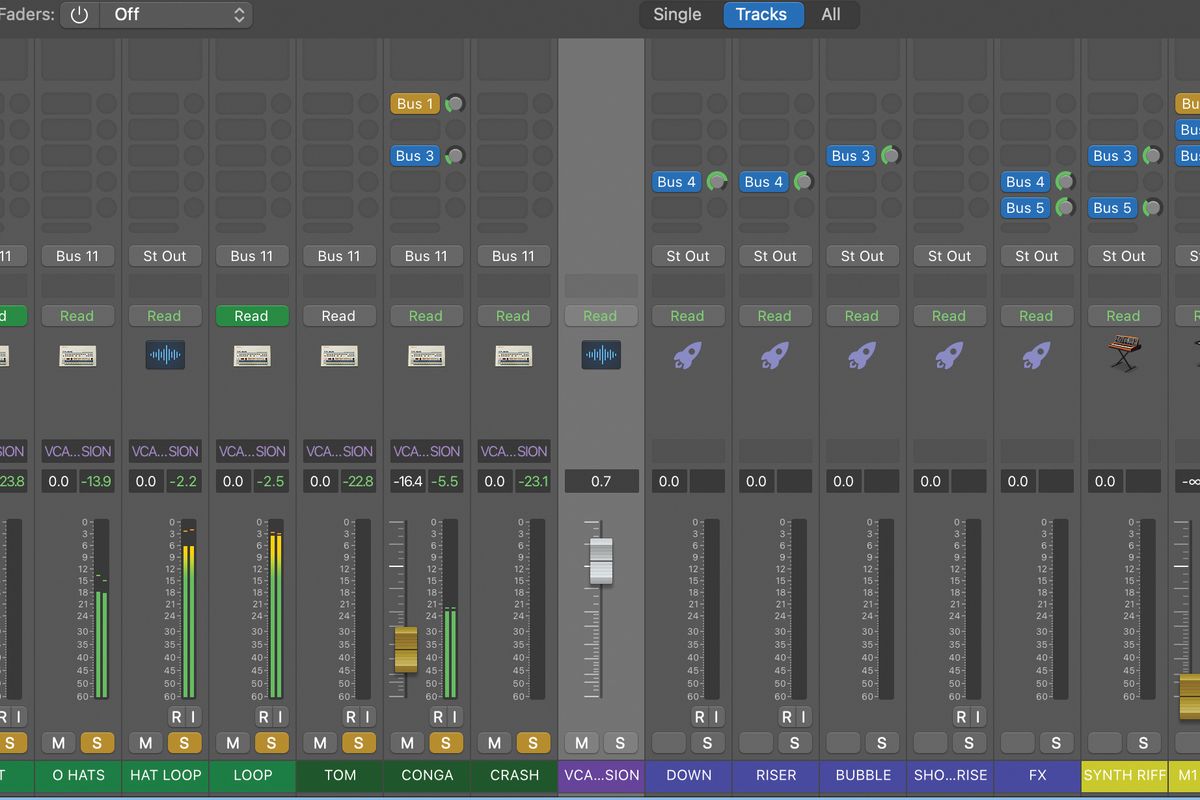Click the Bus 4 send slot on RISER
The width and height of the screenshot is (1200, 800).
(x=764, y=182)
